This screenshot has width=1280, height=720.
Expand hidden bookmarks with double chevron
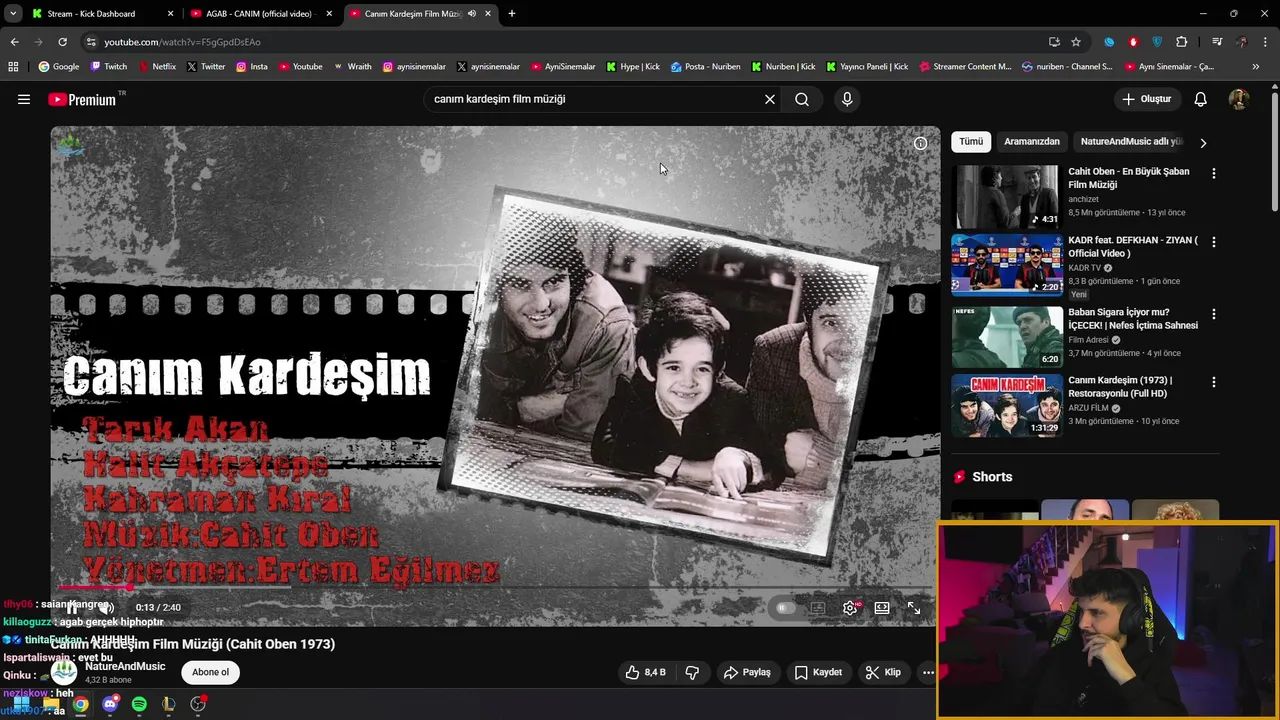point(1256,67)
